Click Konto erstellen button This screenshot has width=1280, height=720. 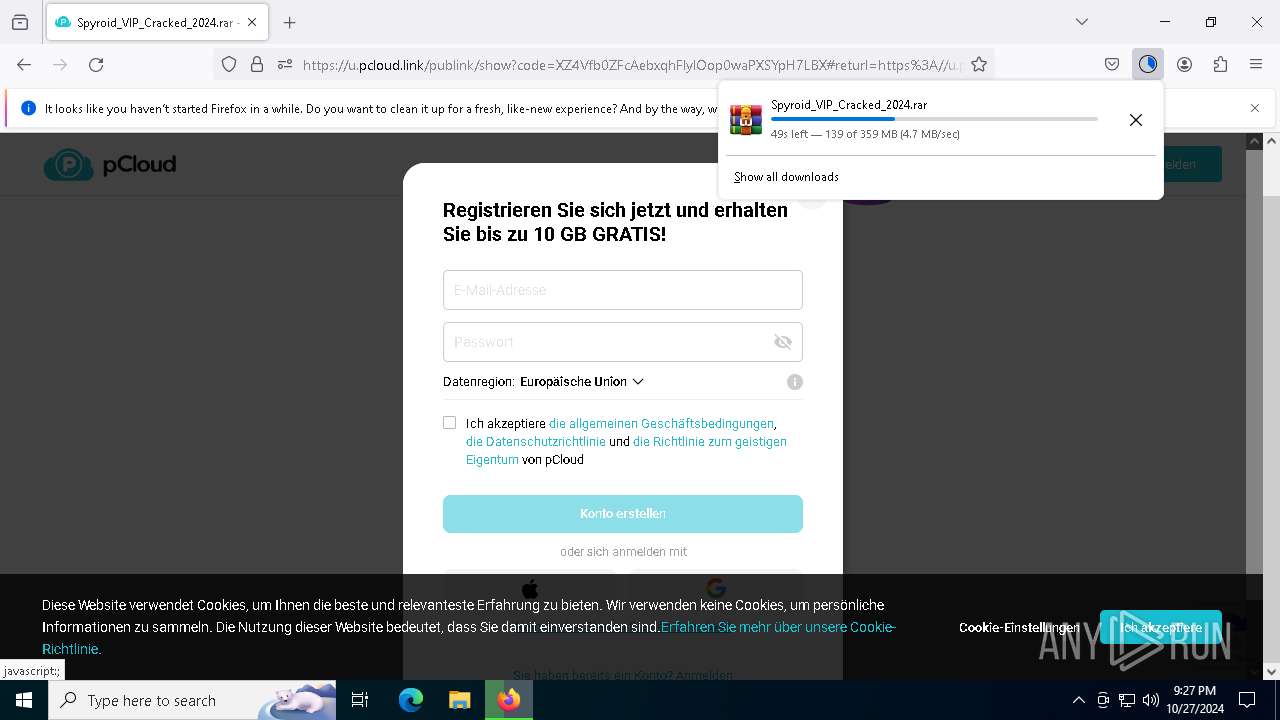[623, 513]
